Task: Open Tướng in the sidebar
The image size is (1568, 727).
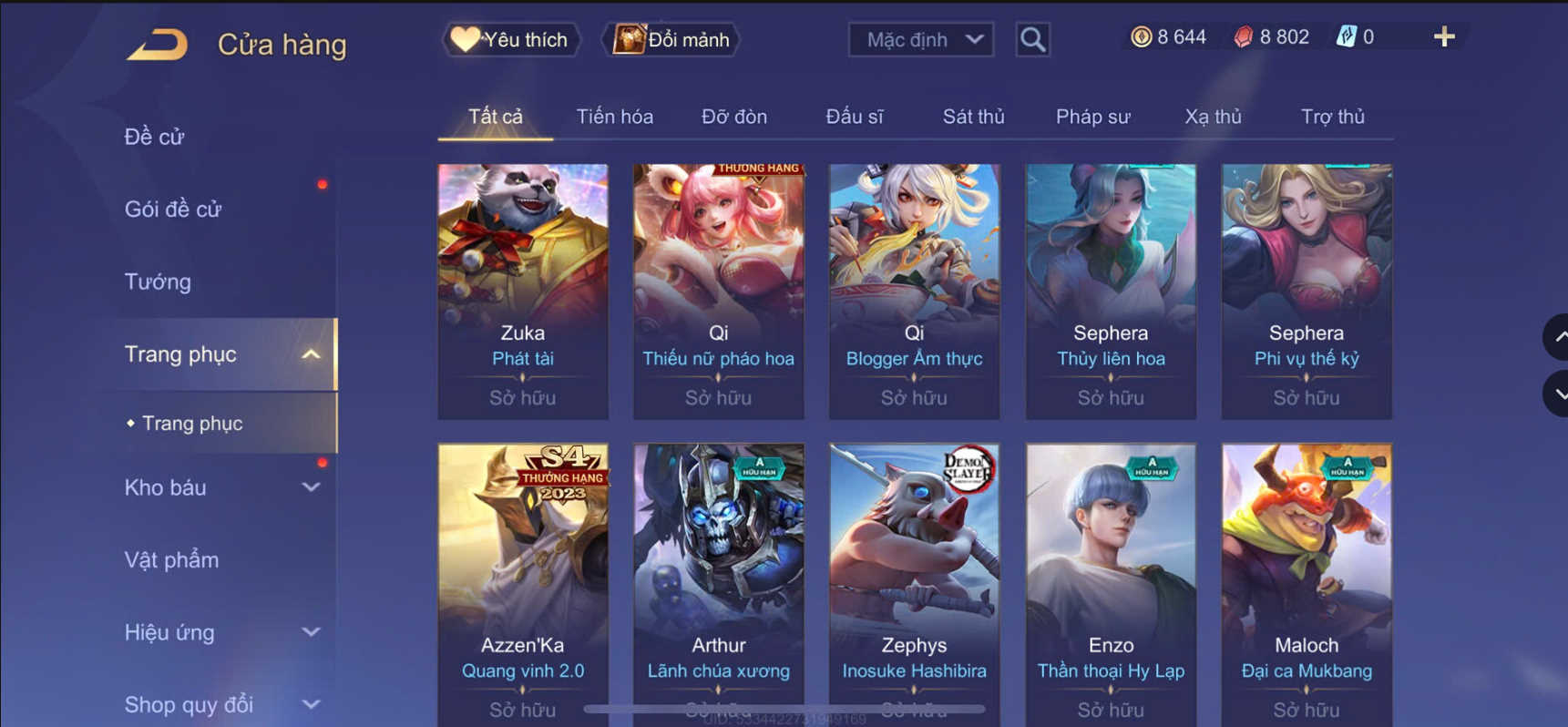Action: click(x=158, y=282)
